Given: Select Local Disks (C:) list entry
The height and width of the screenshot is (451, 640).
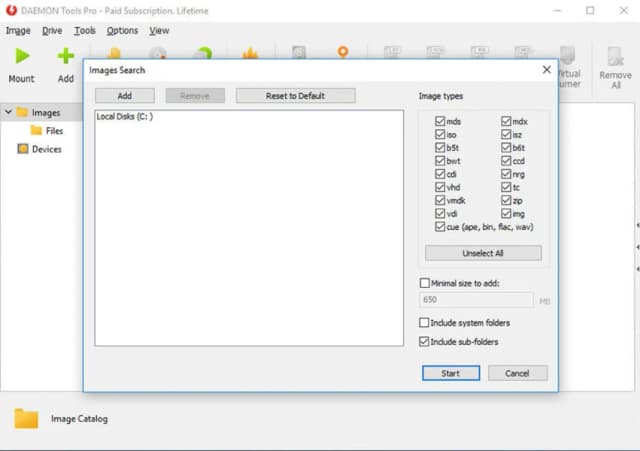Looking at the screenshot, I should (x=124, y=116).
